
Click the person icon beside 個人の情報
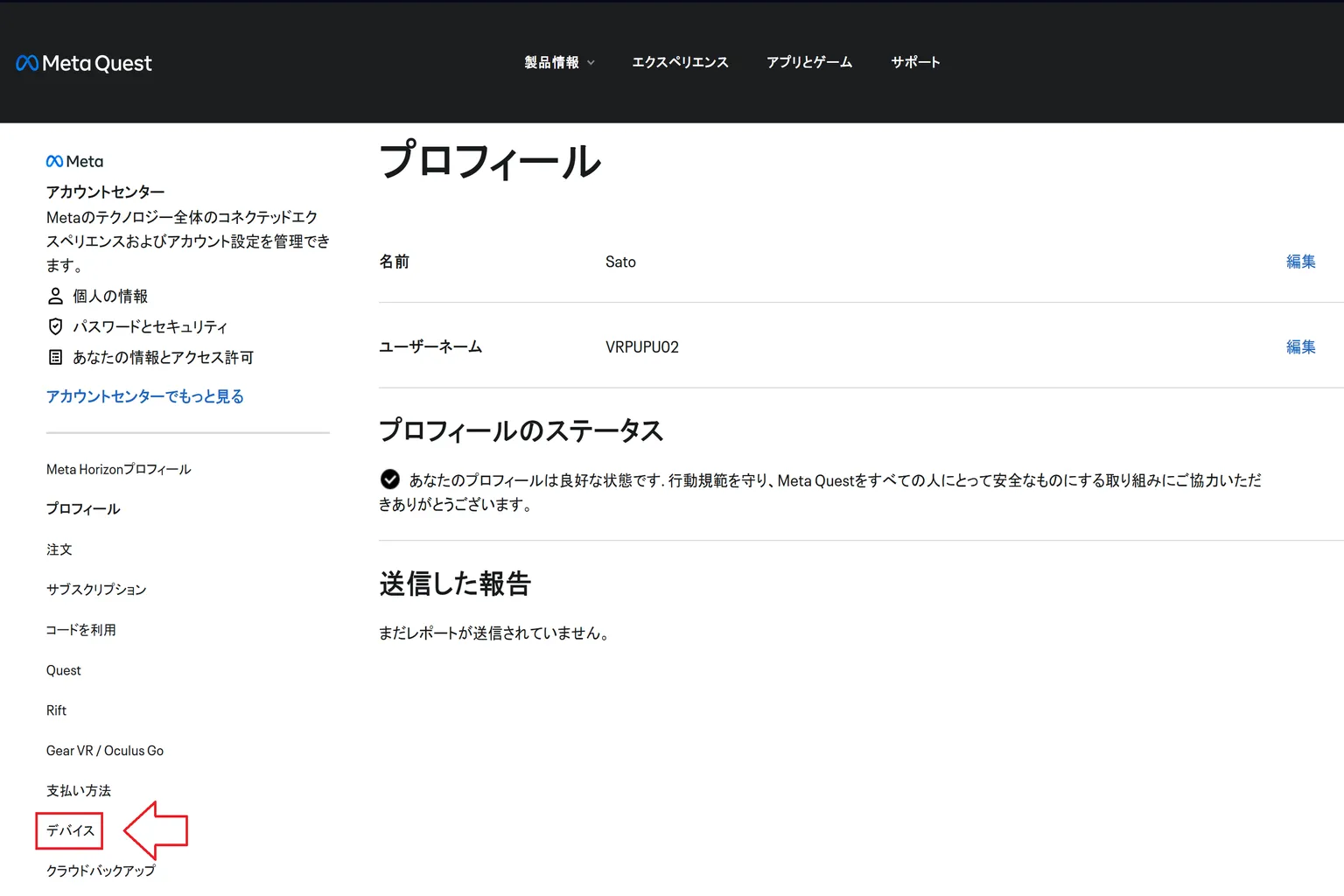[x=55, y=296]
